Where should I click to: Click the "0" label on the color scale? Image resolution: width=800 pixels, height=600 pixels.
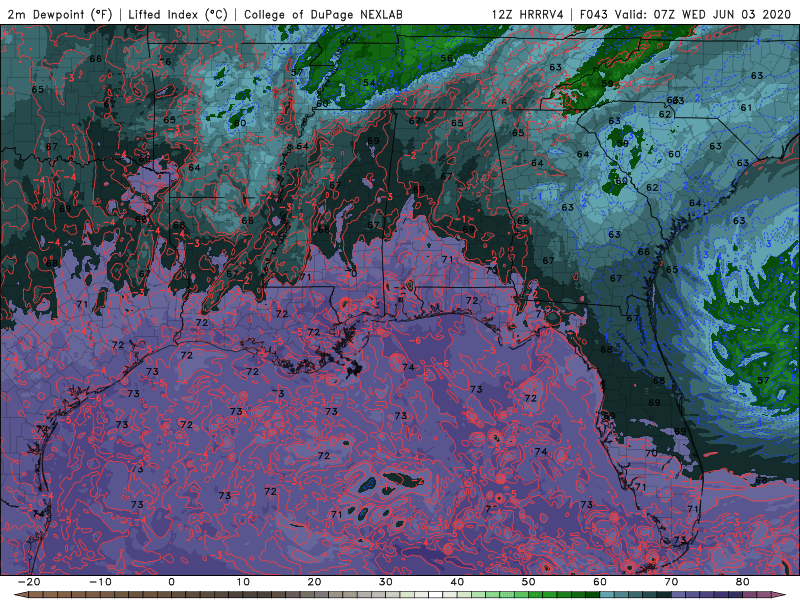coord(171,582)
